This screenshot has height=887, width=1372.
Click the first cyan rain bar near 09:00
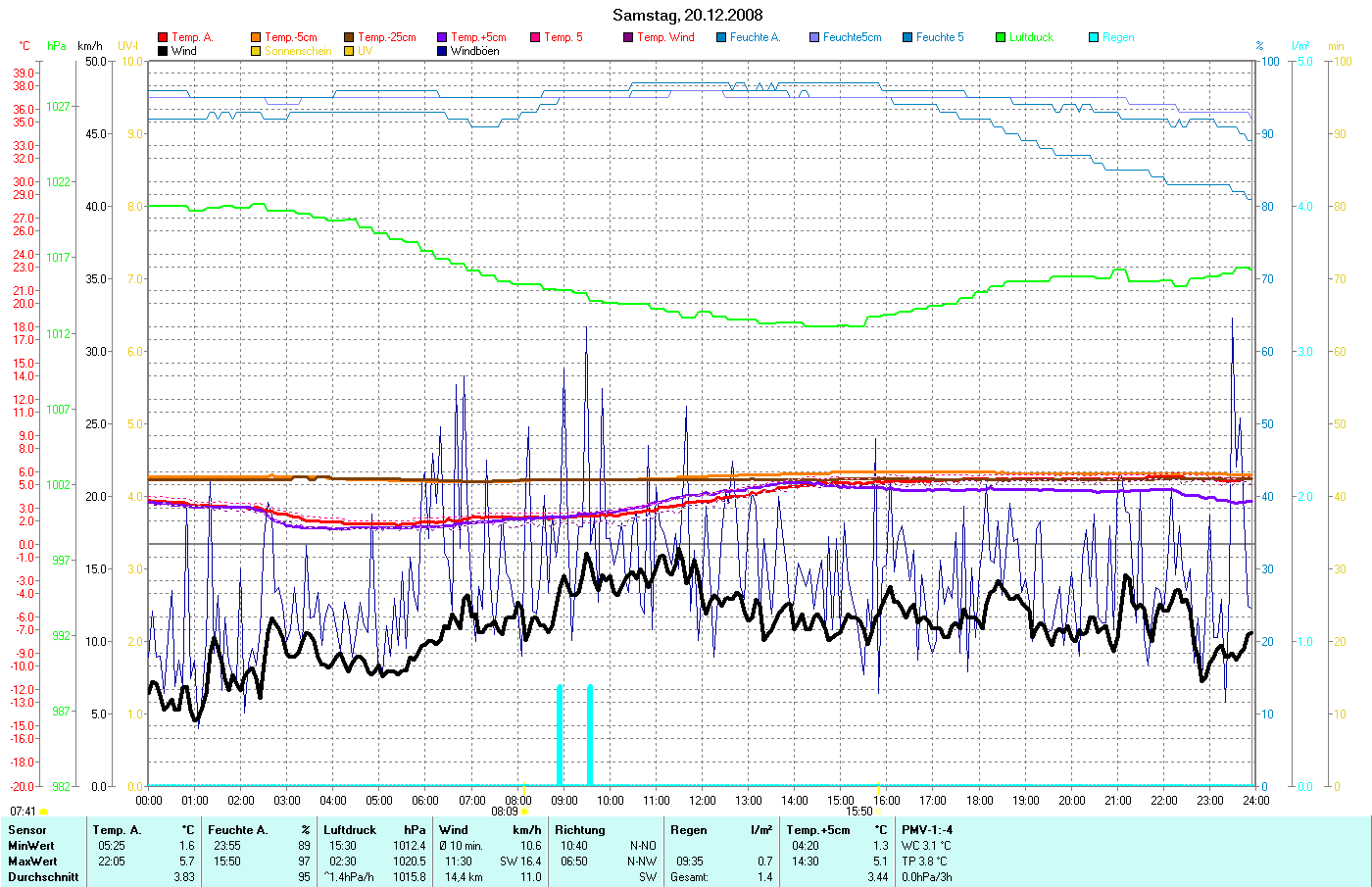point(560,735)
